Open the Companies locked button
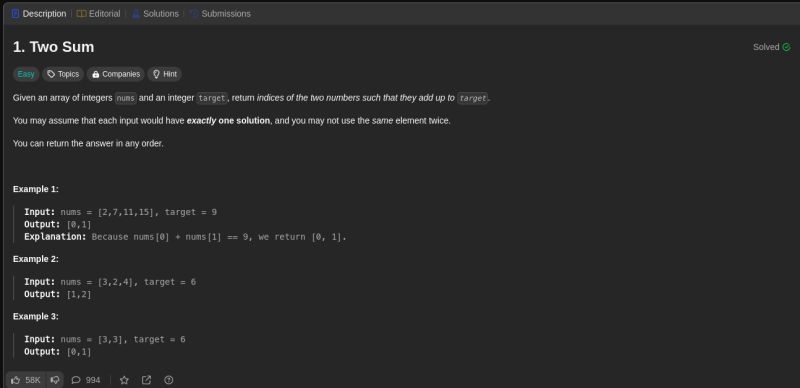The image size is (800, 388). click(116, 74)
